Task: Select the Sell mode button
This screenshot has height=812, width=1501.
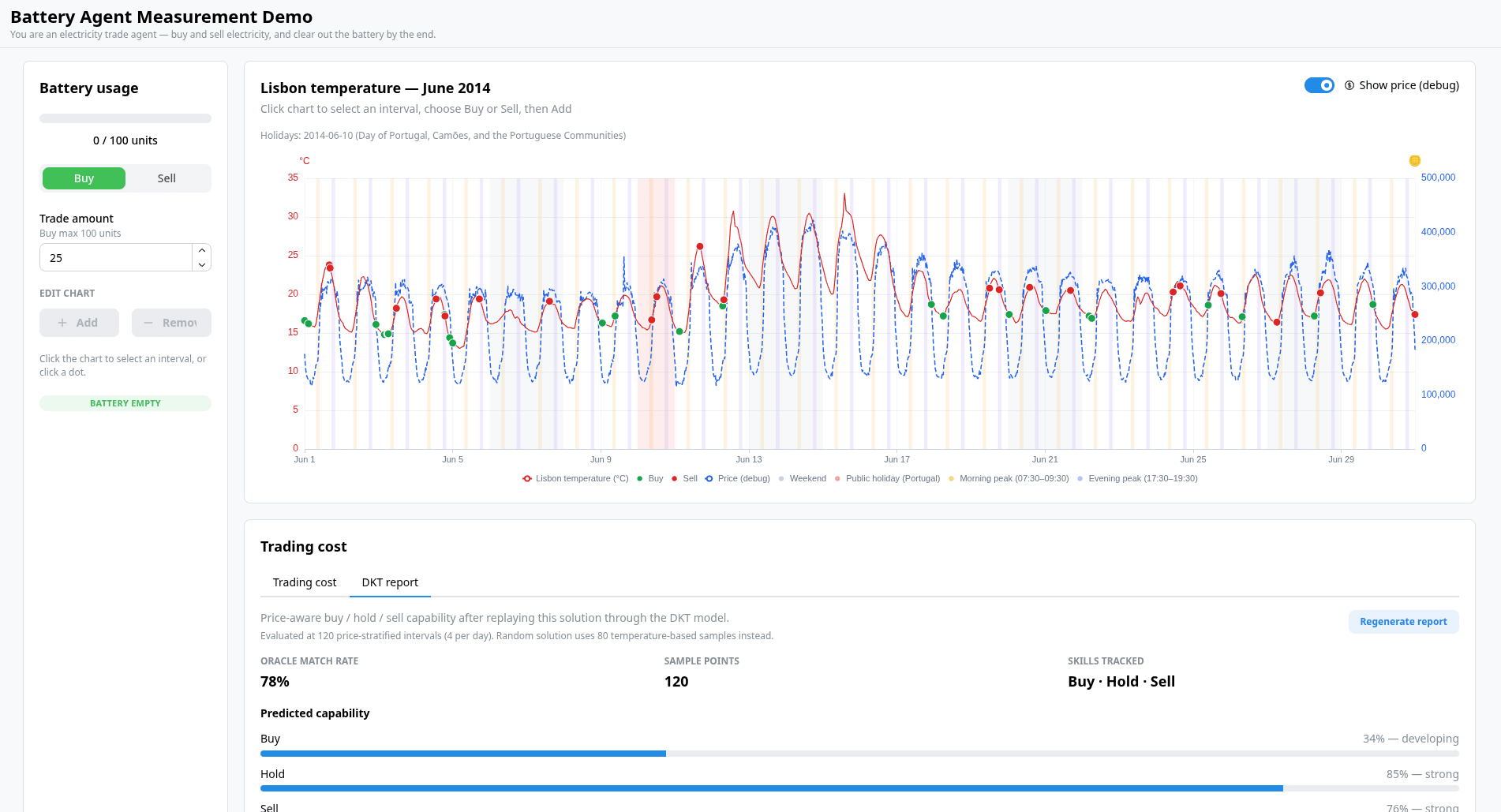Action: [x=167, y=178]
